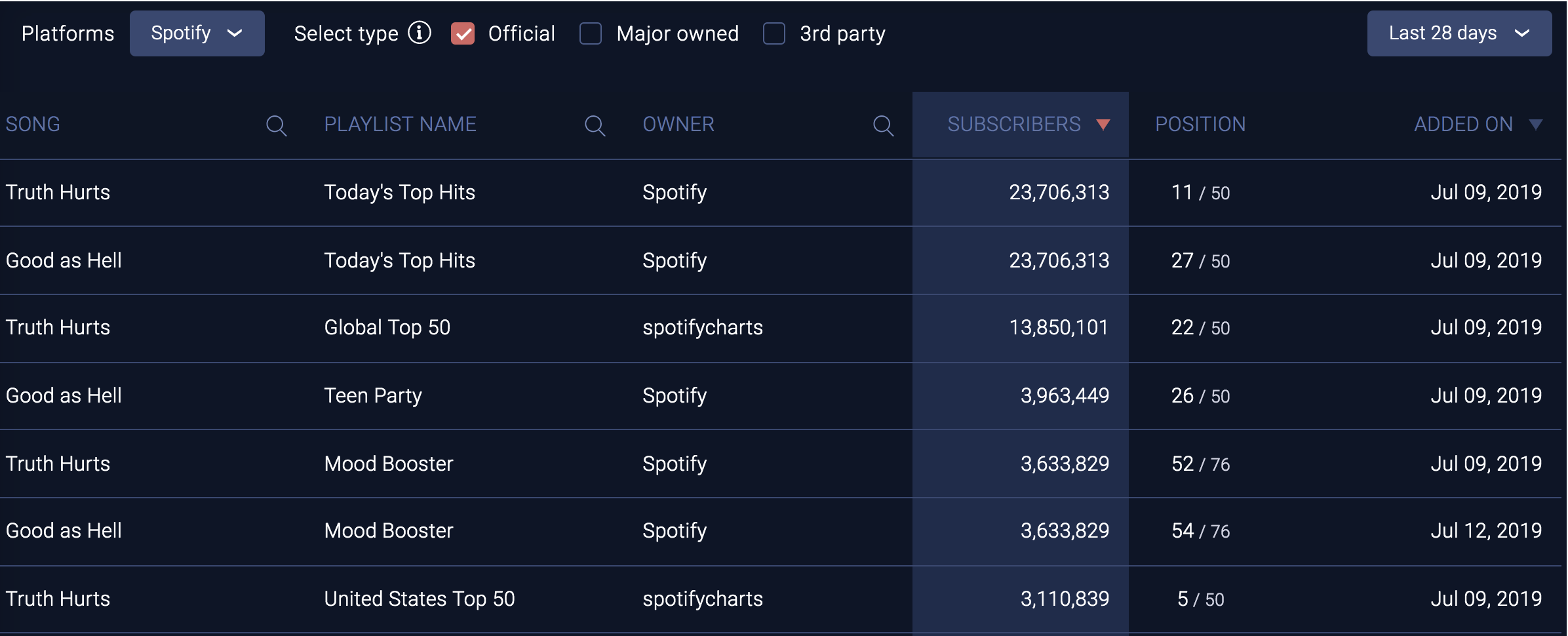Click position 11 / 50
This screenshot has height=636, width=1568.
click(x=1200, y=192)
